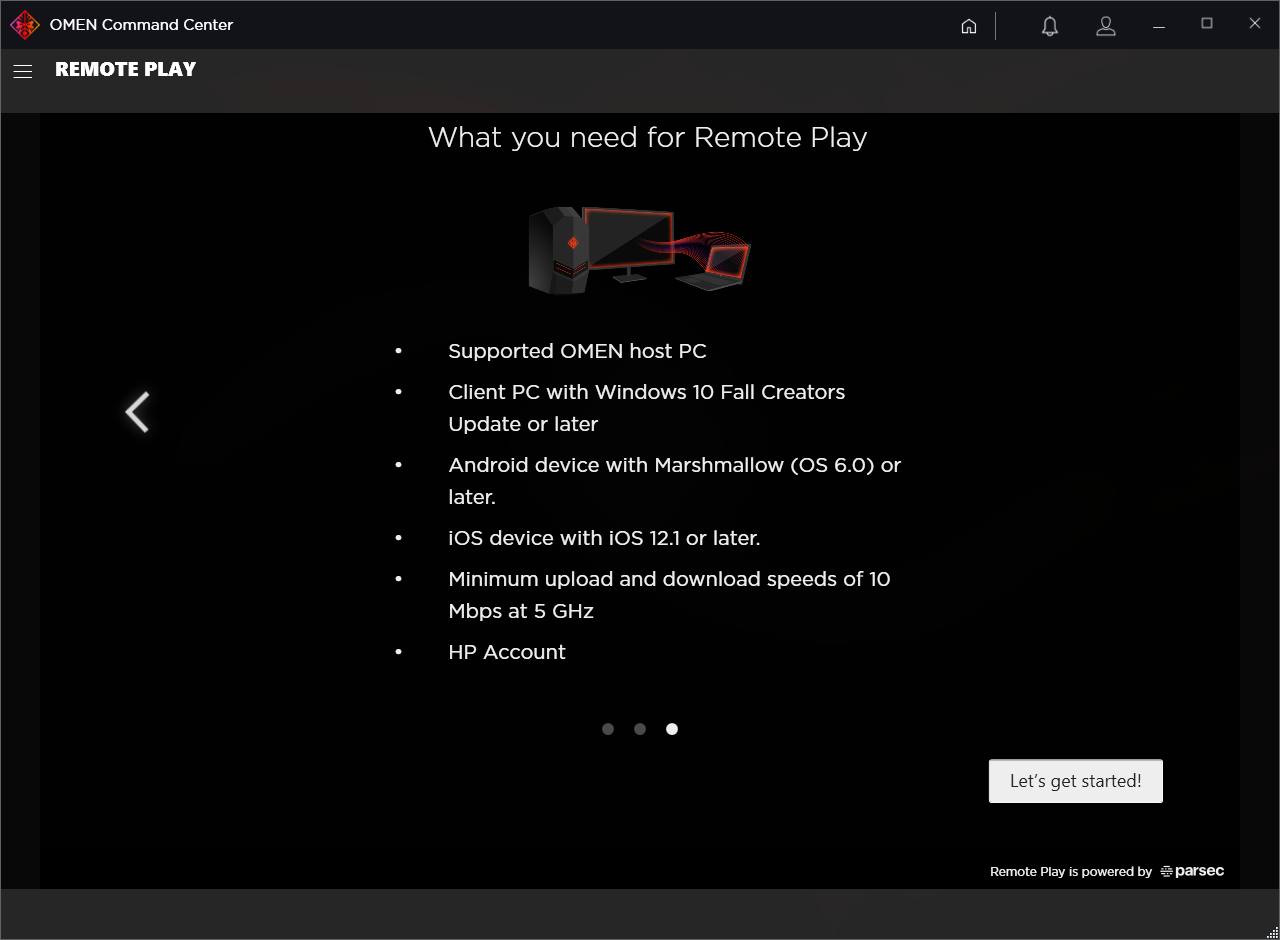The width and height of the screenshot is (1280, 940).
Task: Click the Parsec logo link
Action: (1192, 871)
